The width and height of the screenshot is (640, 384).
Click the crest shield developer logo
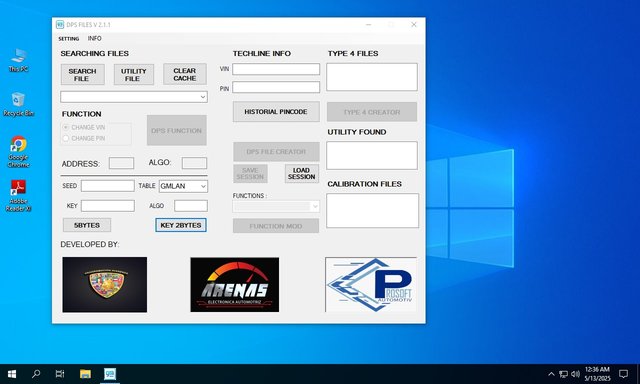[105, 284]
